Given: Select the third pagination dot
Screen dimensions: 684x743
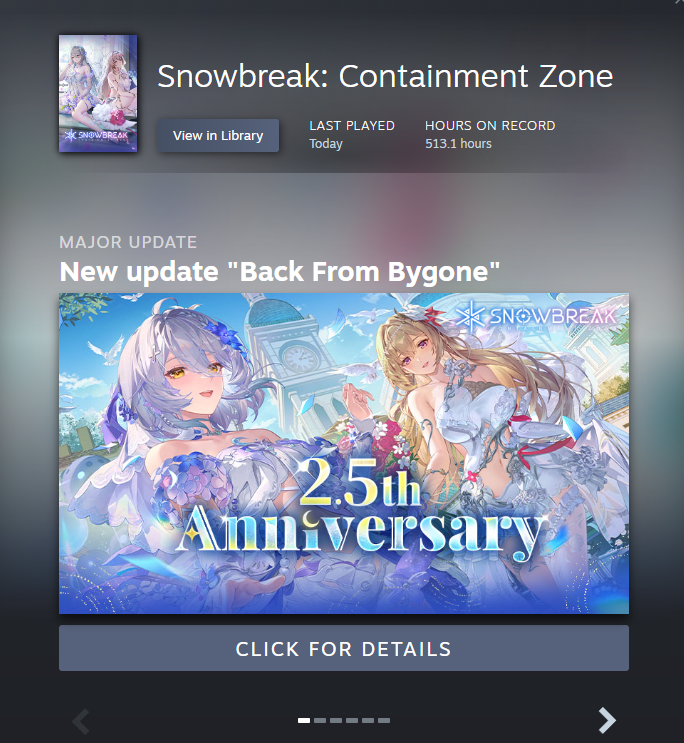Looking at the screenshot, I should [x=336, y=720].
